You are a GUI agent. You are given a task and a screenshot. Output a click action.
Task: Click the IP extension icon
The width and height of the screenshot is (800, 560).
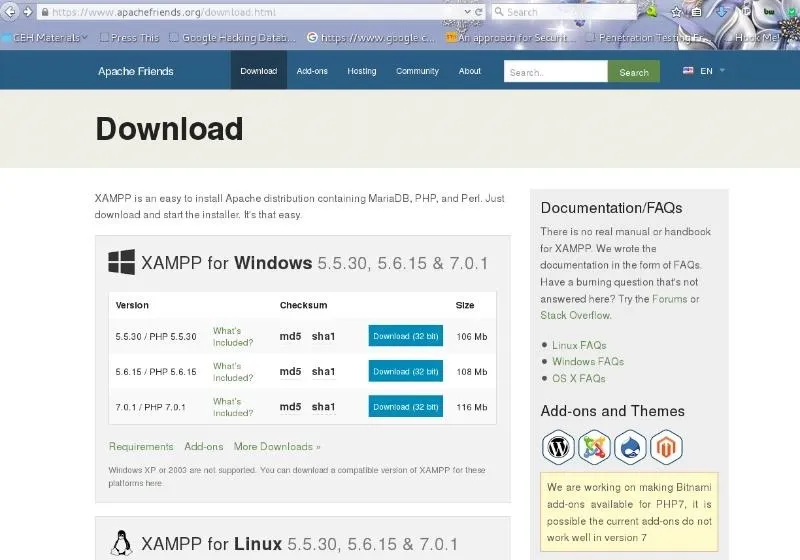pos(745,11)
